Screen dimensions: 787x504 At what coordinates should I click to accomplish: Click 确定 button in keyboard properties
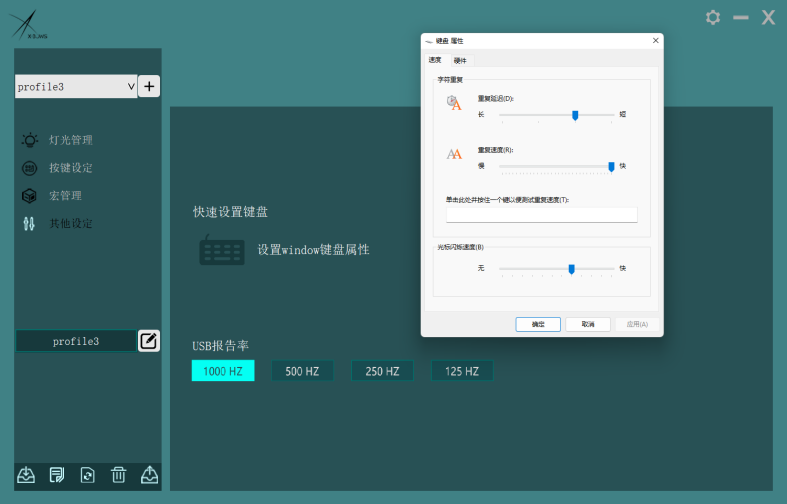pos(538,324)
